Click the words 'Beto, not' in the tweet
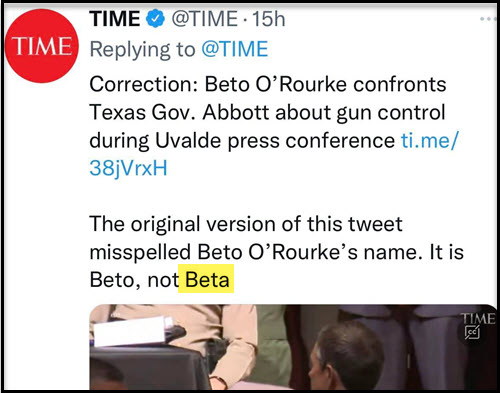Image resolution: width=500 pixels, height=393 pixels. pyautogui.click(x=134, y=280)
